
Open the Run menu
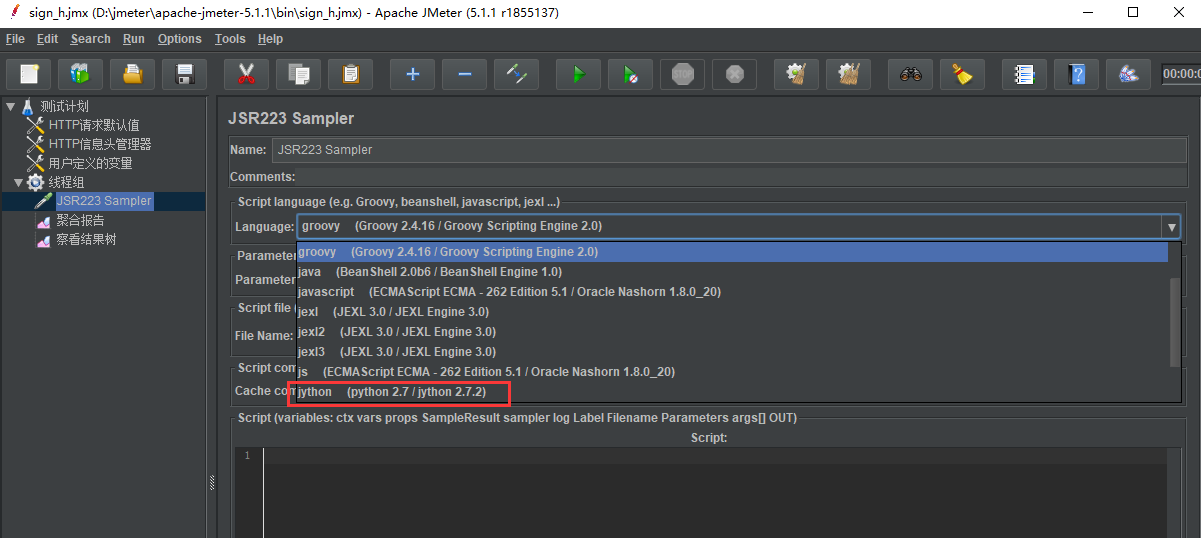point(134,39)
